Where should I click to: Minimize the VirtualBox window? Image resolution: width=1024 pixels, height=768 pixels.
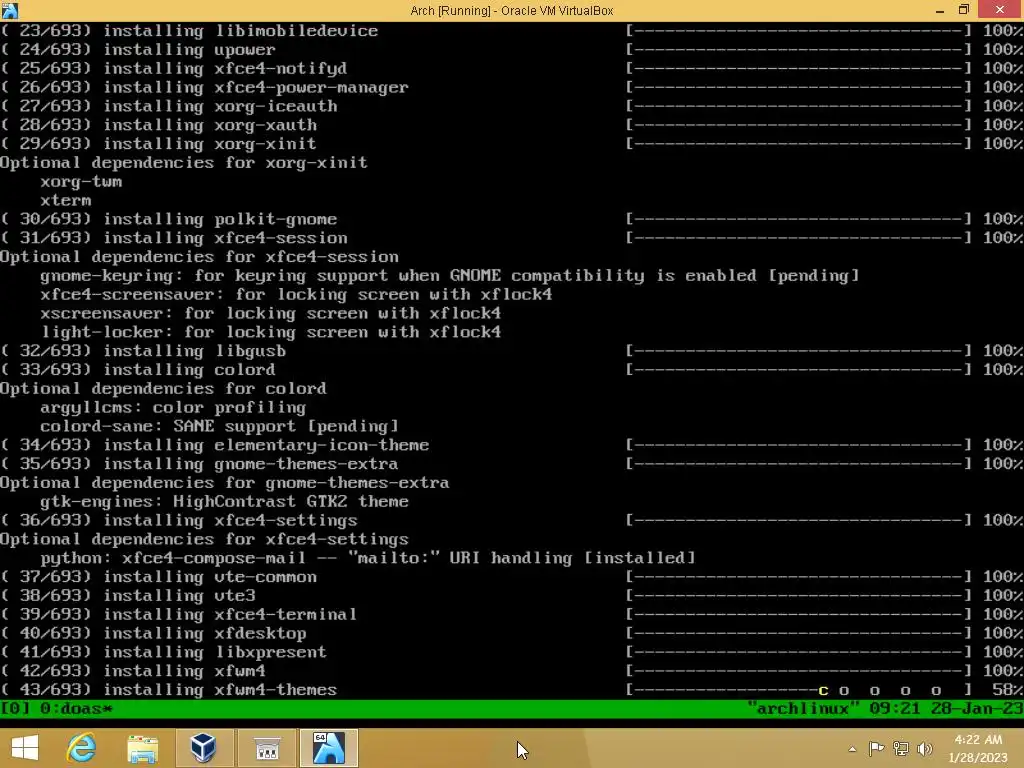(x=939, y=10)
